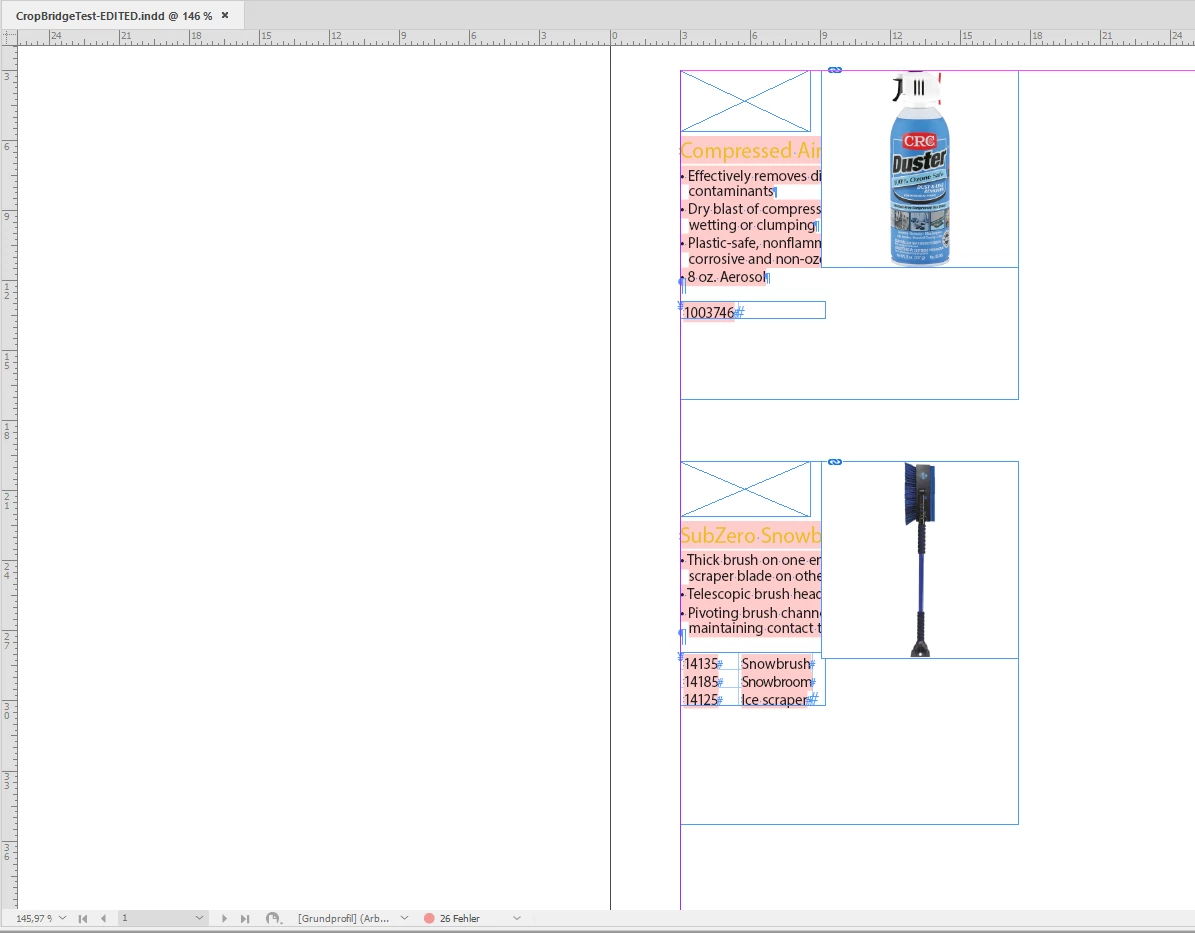The height and width of the screenshot is (933, 1195).
Task: Click the ruler origin corner box
Action: coord(8,37)
